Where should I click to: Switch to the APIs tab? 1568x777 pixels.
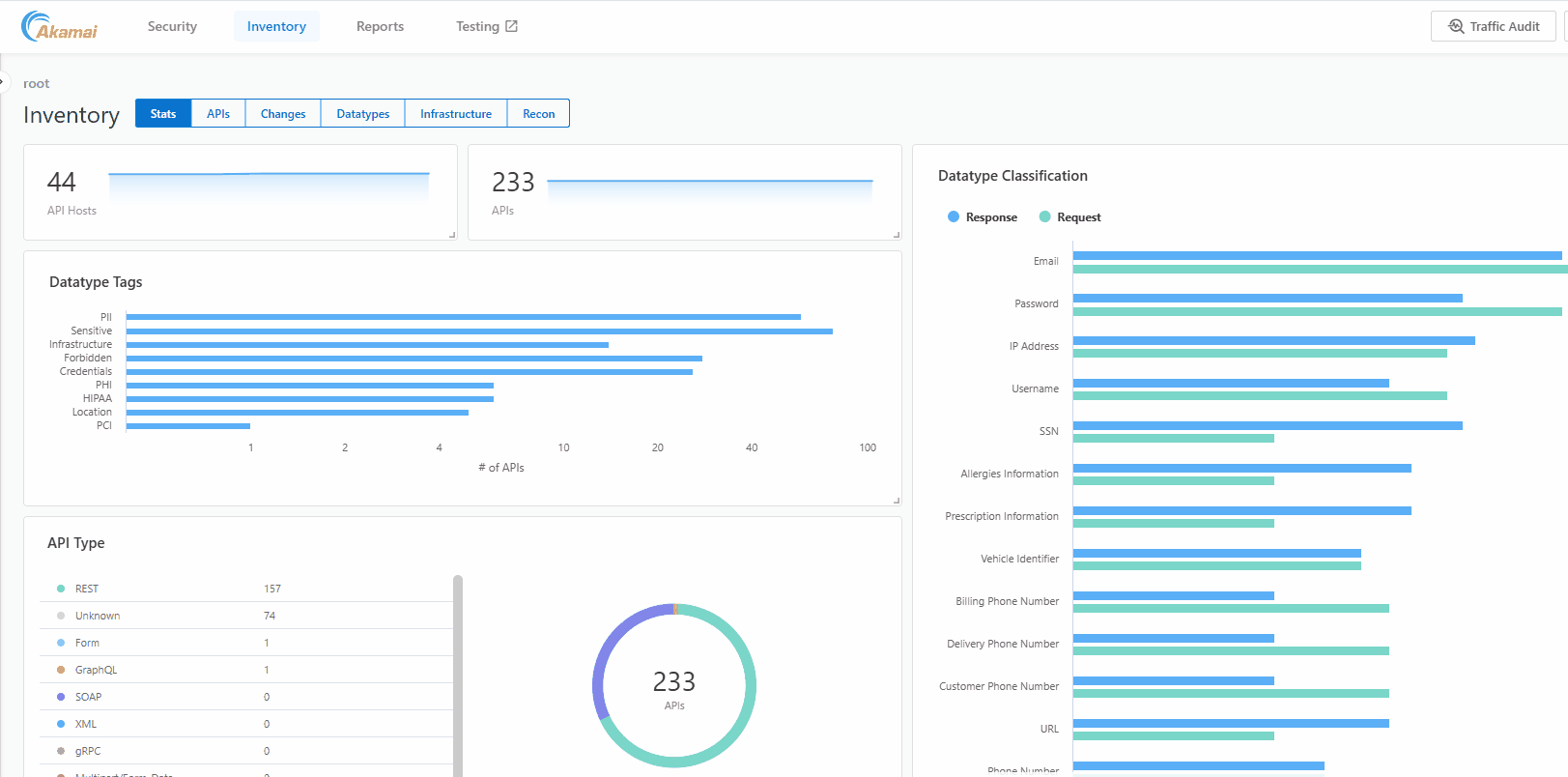(218, 114)
